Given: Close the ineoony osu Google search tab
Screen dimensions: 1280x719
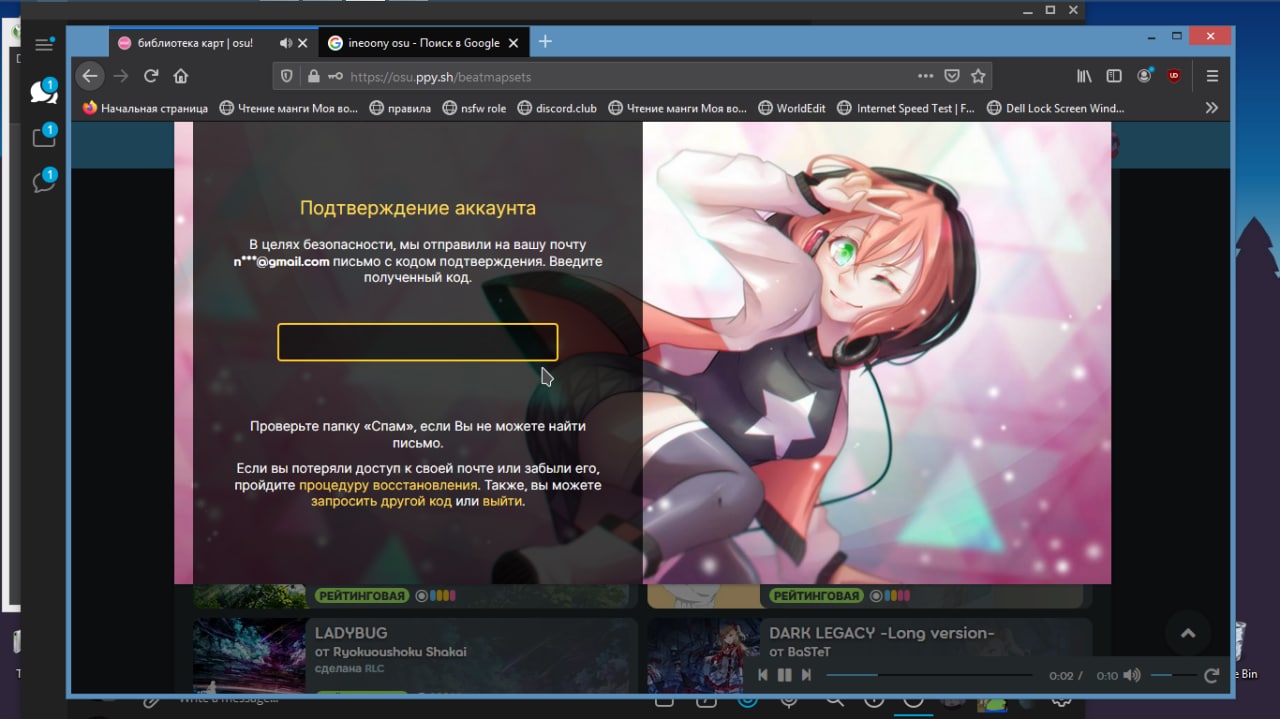Looking at the screenshot, I should pyautogui.click(x=513, y=43).
